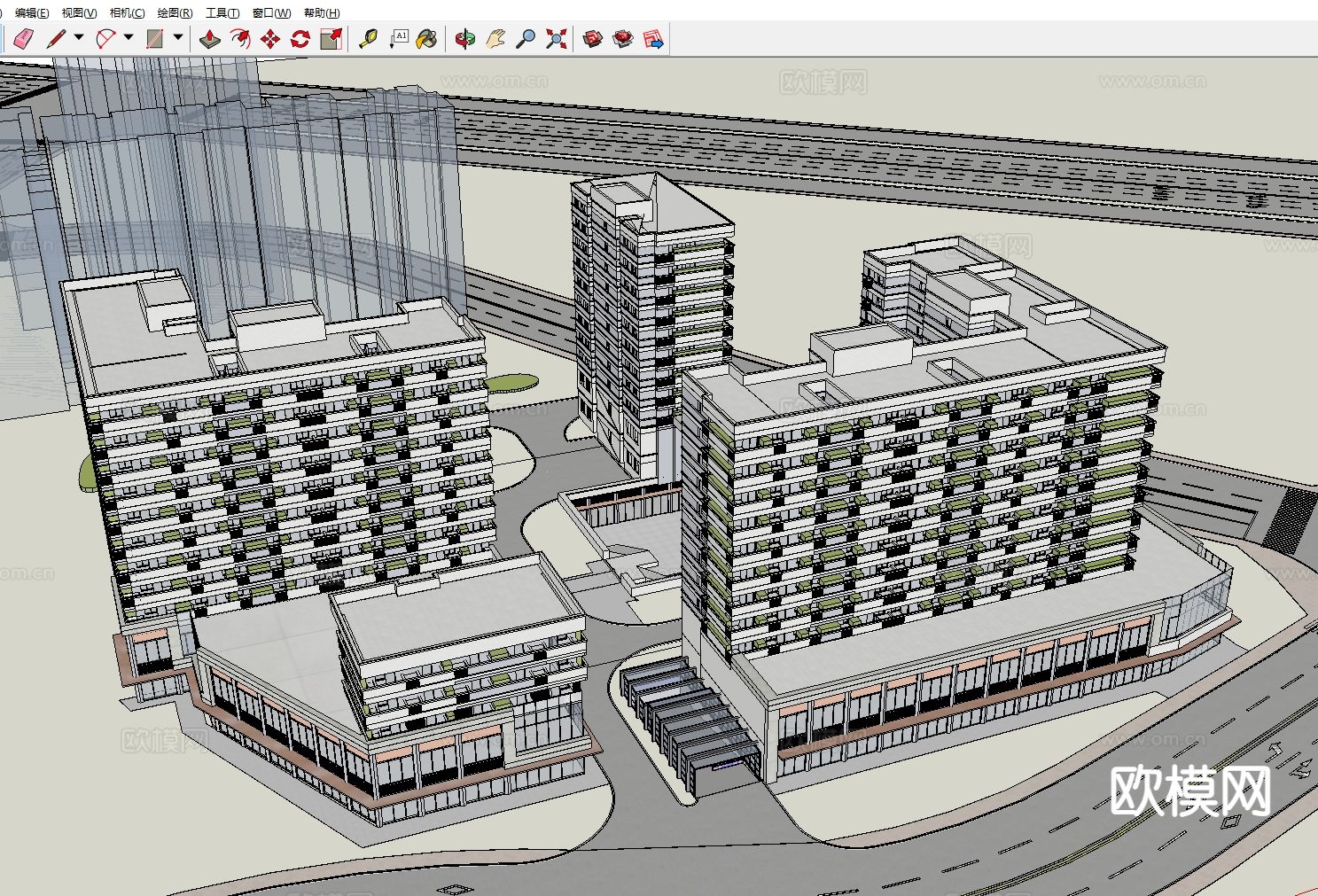The height and width of the screenshot is (896, 1318).
Task: Open the 相机(C) menu
Action: click(127, 12)
